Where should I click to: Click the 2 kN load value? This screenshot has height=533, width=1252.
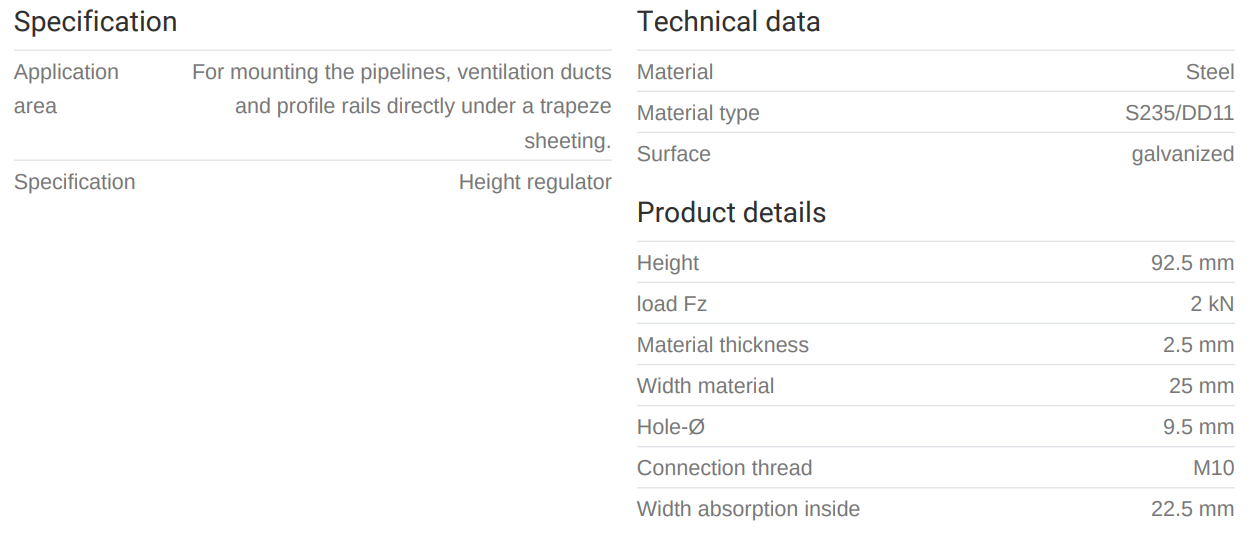(x=1212, y=304)
